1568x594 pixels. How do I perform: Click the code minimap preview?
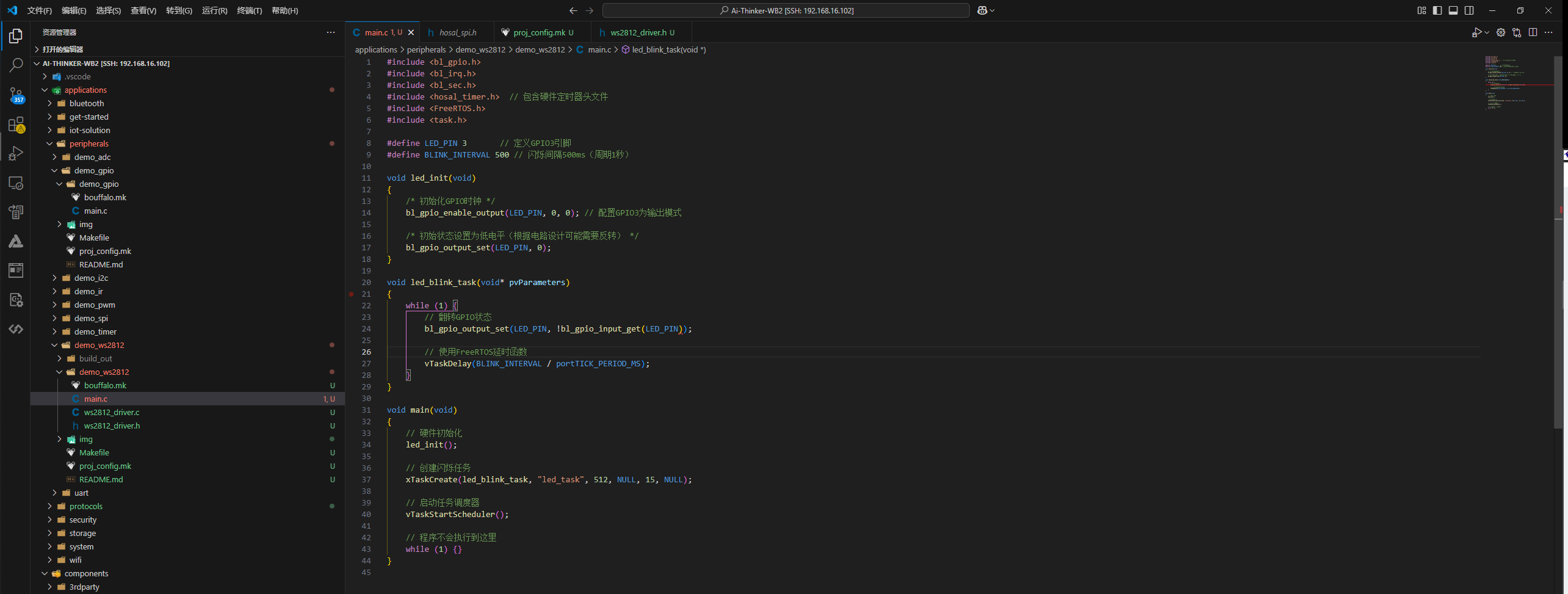pyautogui.click(x=1519, y=83)
